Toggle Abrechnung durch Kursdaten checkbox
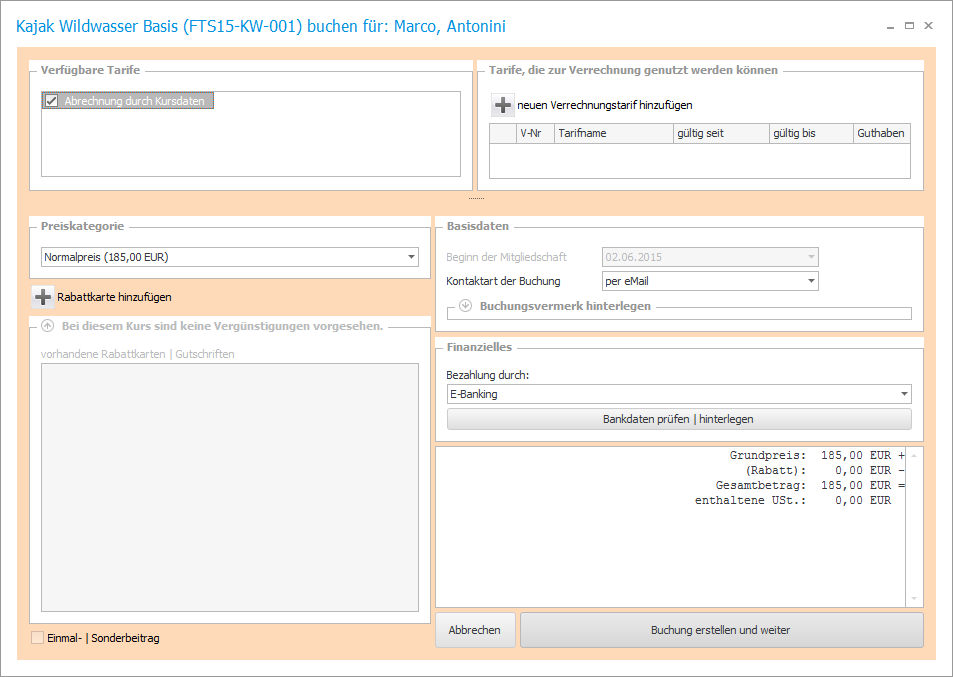 tap(52, 101)
